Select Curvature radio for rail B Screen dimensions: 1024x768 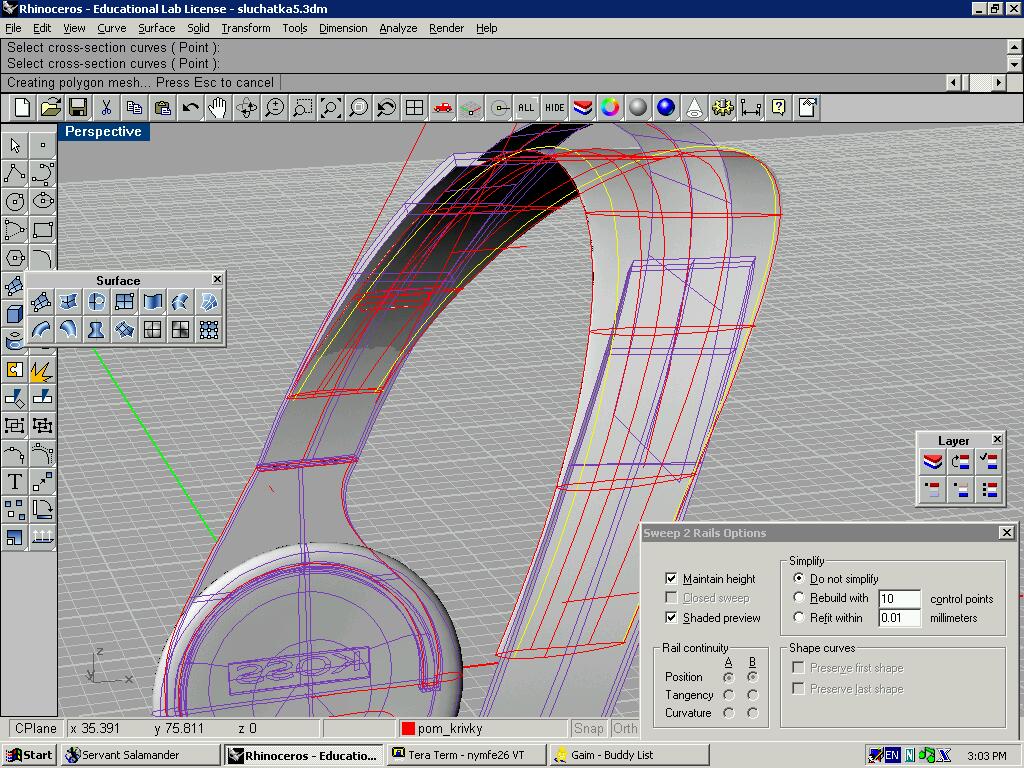point(752,713)
